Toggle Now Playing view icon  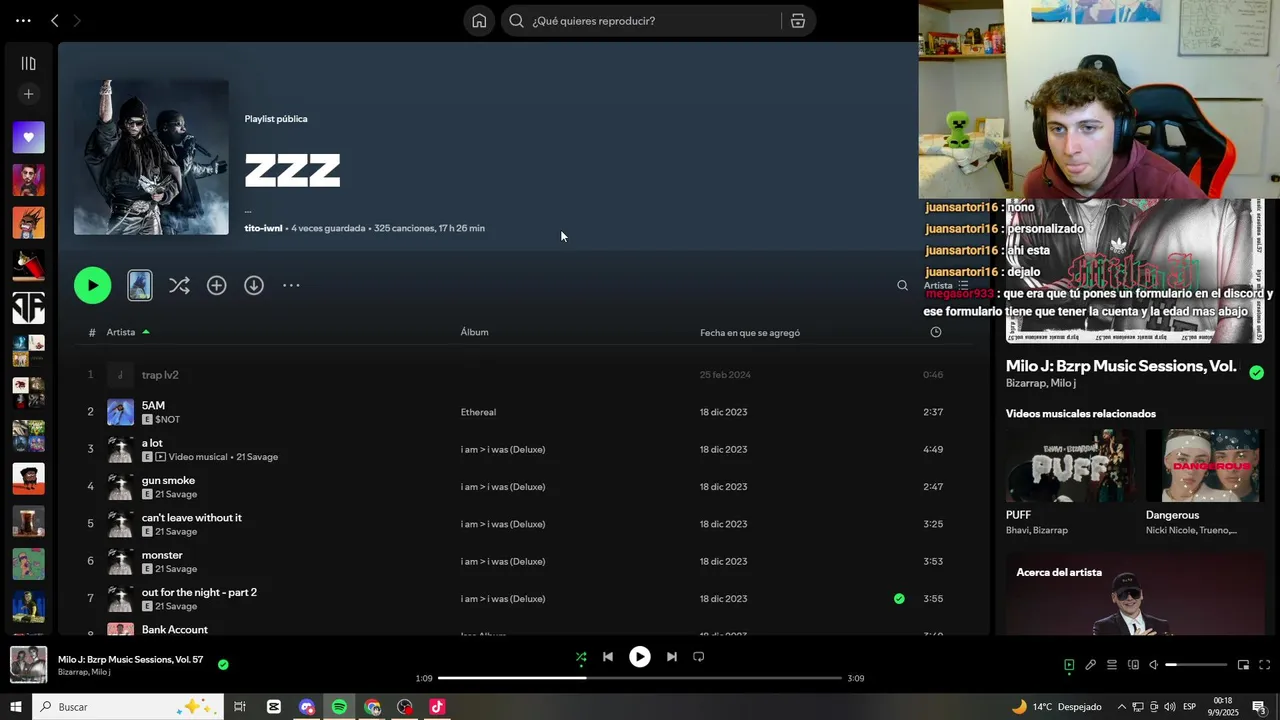[x=1069, y=665]
